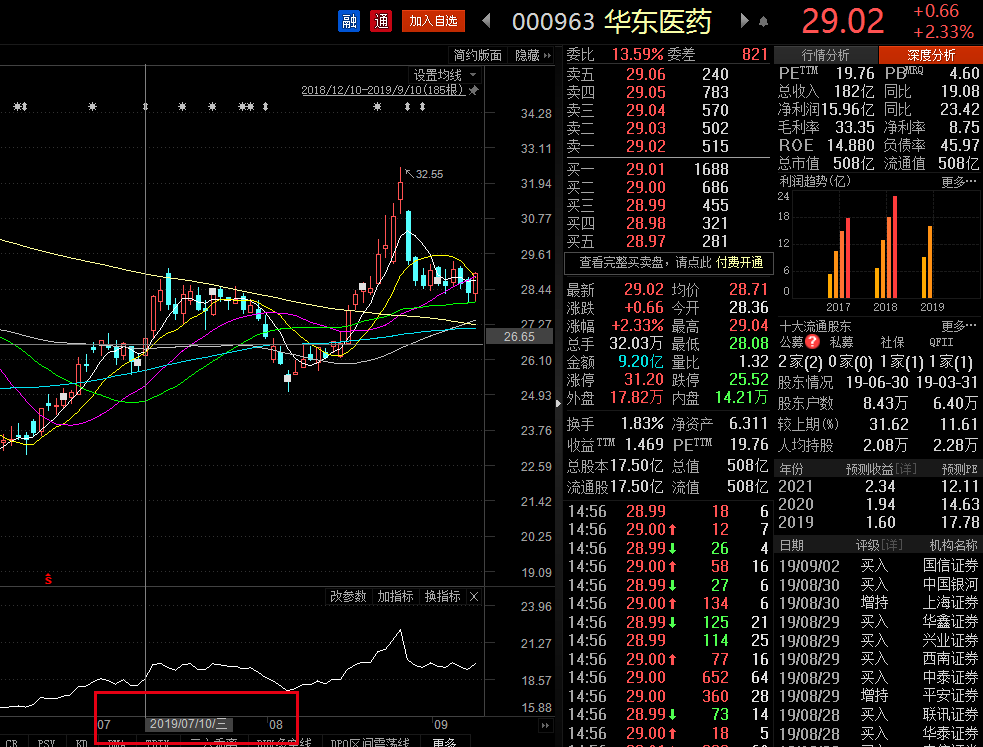Add stock via 加入自选 button
The width and height of the screenshot is (983, 747).
(433, 21)
